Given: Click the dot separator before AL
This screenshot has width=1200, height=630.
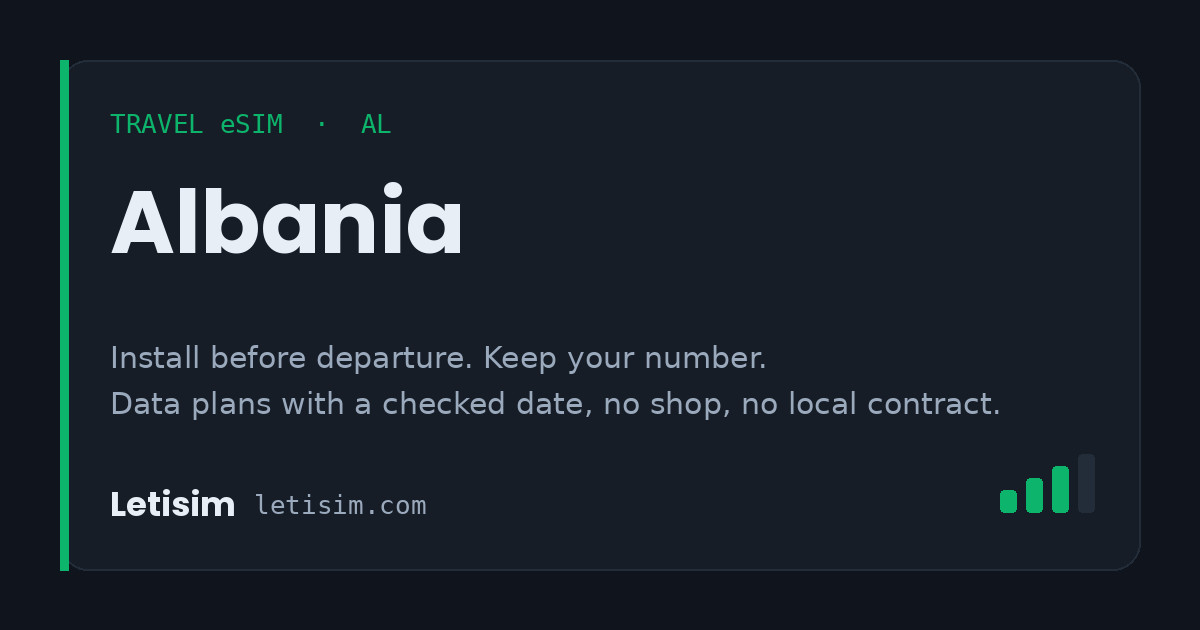Looking at the screenshot, I should (321, 125).
